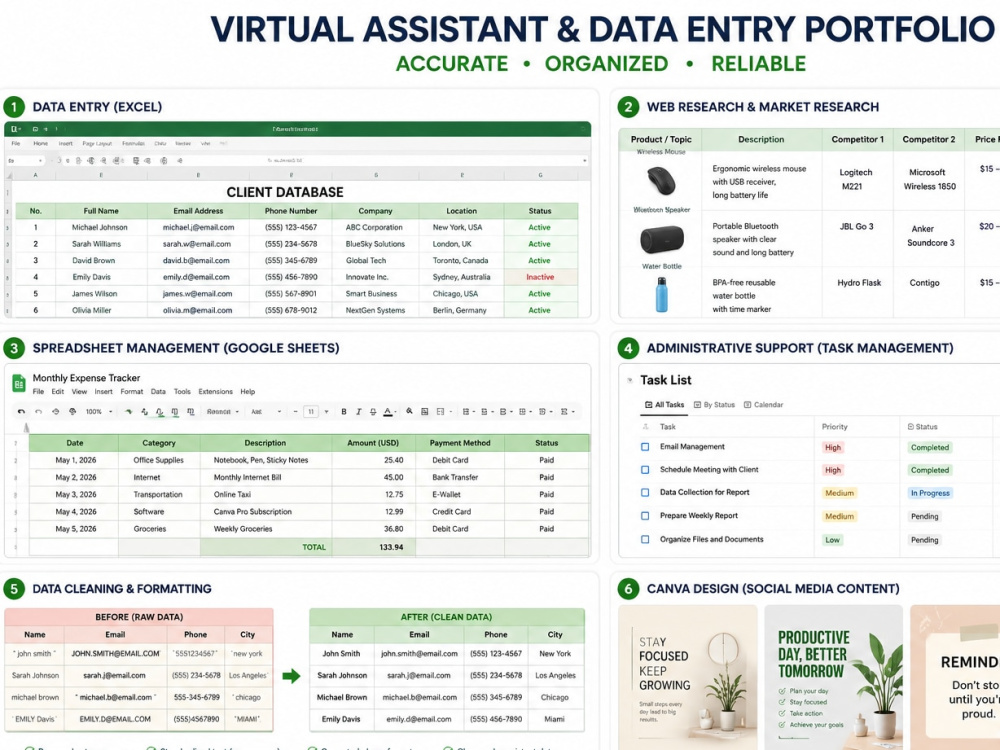Click the Pending badge for Prepare Weekly Report
The width and height of the screenshot is (1000, 750).
924,516
